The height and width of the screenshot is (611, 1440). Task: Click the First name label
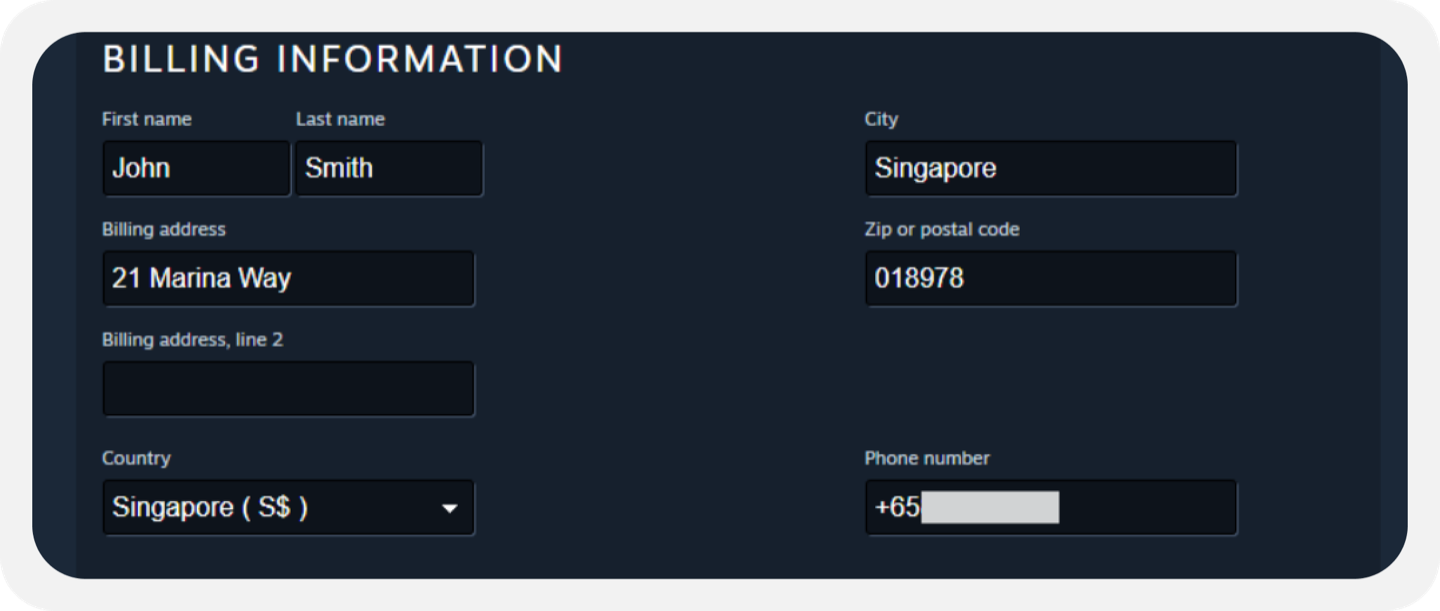click(x=147, y=119)
